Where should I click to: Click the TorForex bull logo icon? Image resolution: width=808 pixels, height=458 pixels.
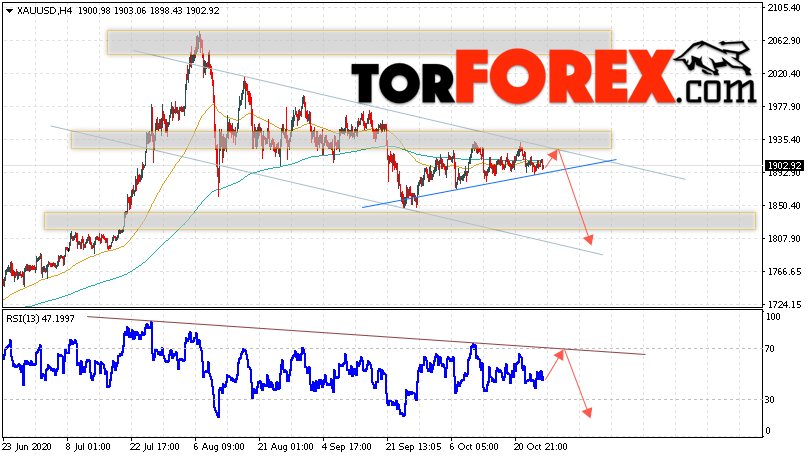coord(712,58)
